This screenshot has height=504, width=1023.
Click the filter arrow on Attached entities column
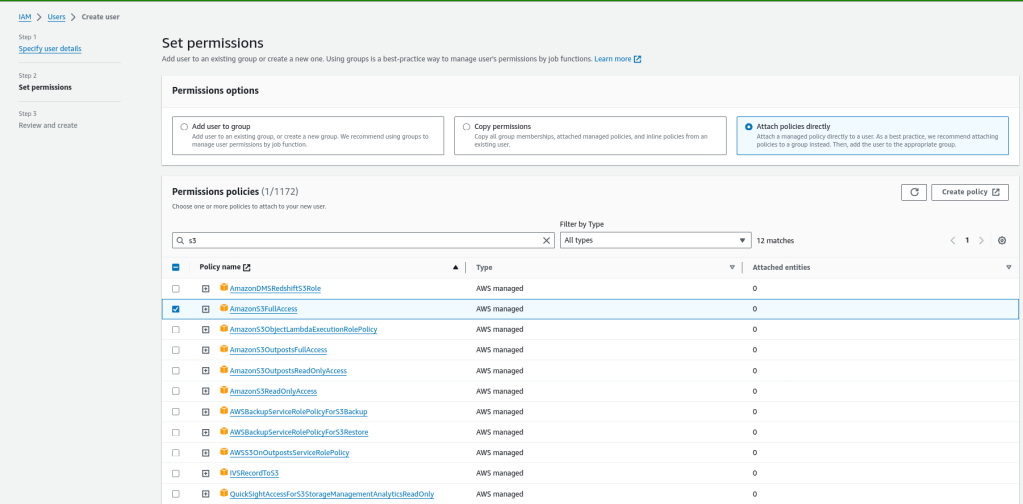click(x=1008, y=268)
